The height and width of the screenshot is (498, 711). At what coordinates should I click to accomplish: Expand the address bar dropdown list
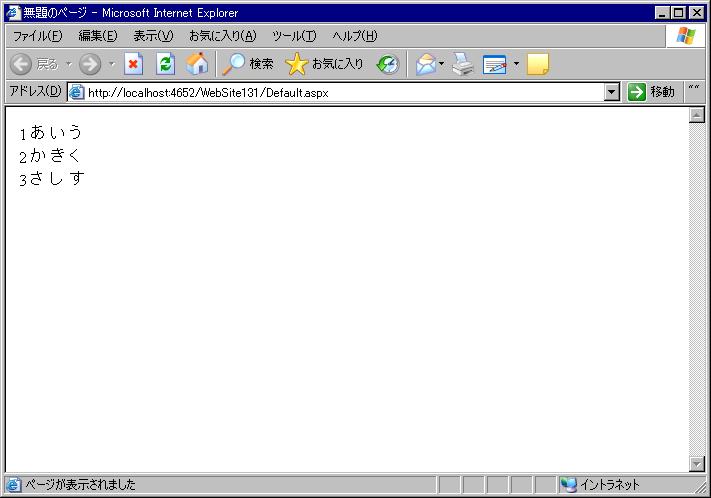coord(612,93)
